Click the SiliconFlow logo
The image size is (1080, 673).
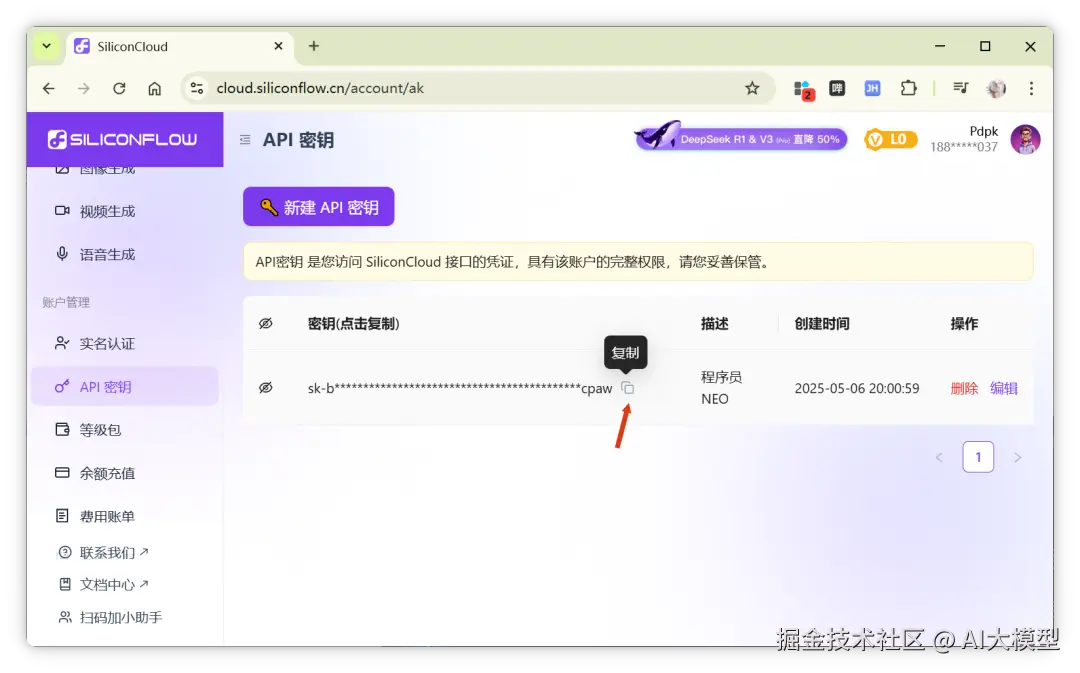123,140
